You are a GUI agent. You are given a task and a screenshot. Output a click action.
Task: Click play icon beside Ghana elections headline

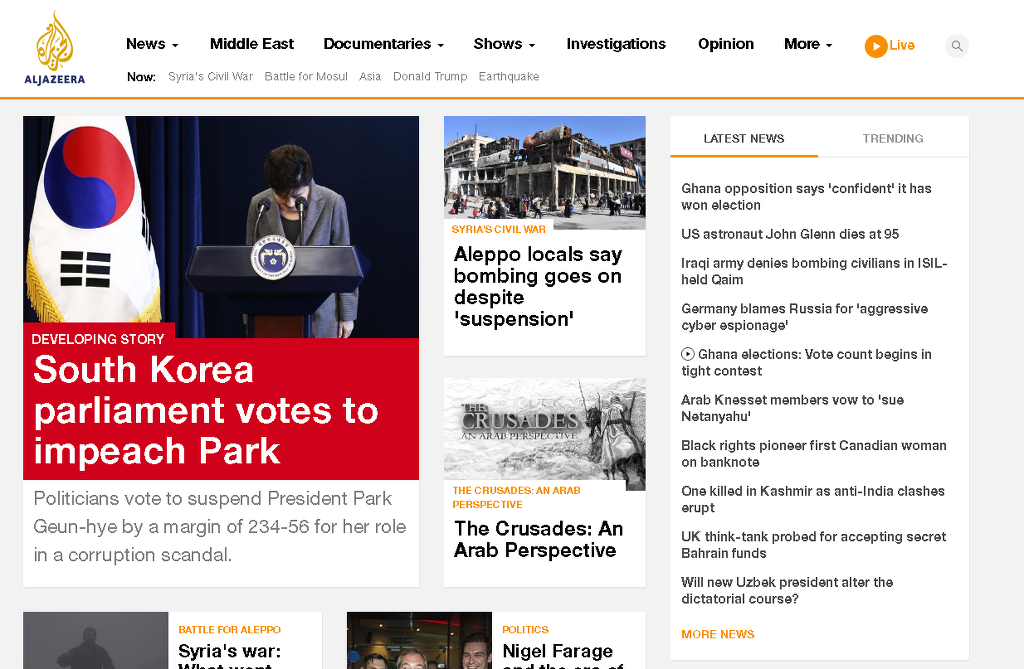(x=688, y=354)
